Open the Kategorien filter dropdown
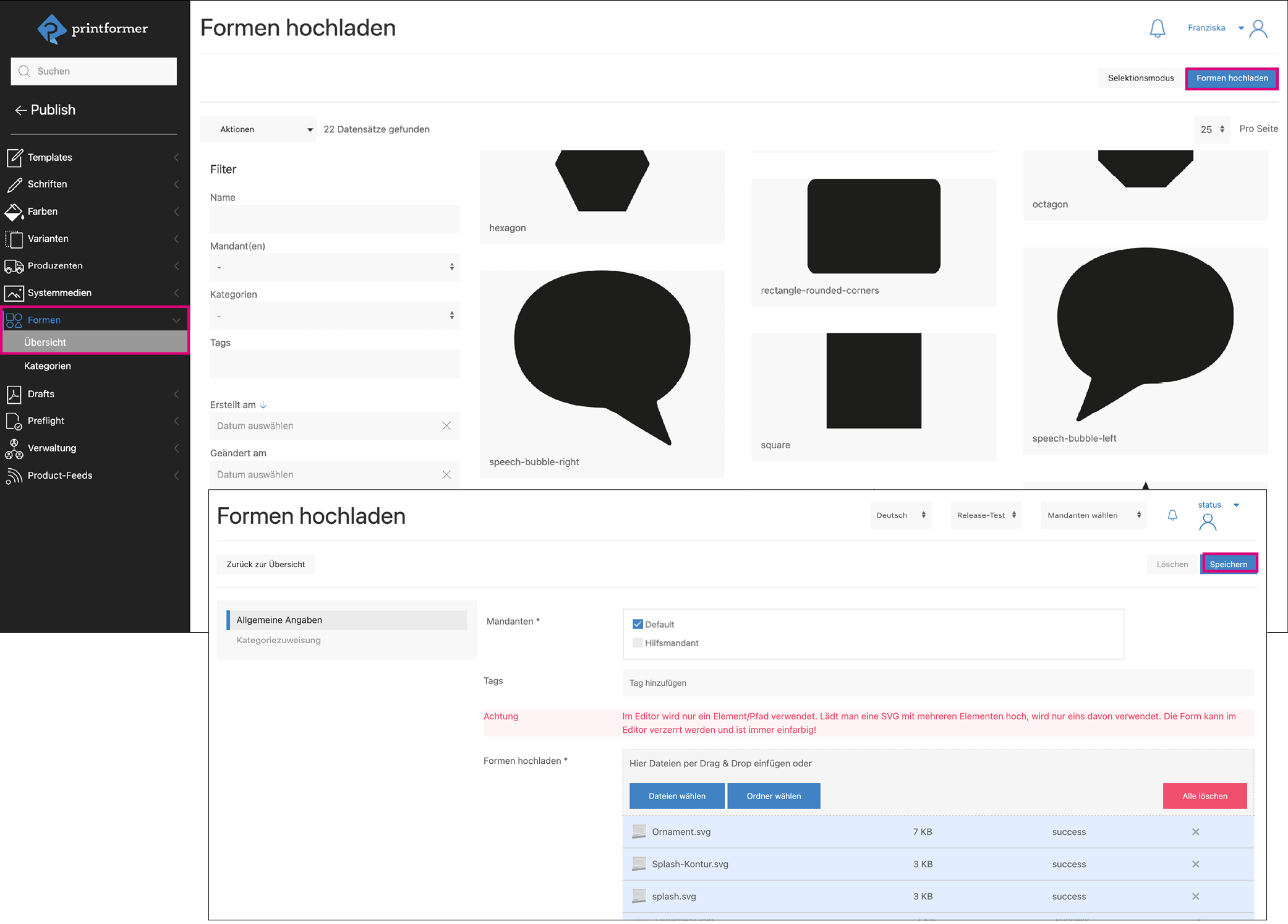The image size is (1288, 924). [335, 315]
